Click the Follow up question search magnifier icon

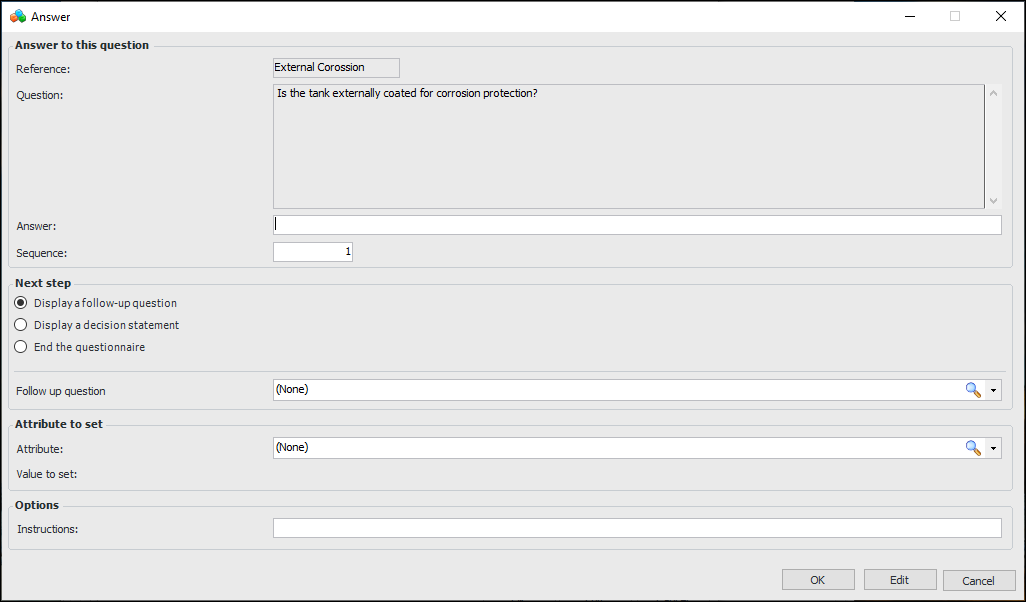(x=972, y=390)
